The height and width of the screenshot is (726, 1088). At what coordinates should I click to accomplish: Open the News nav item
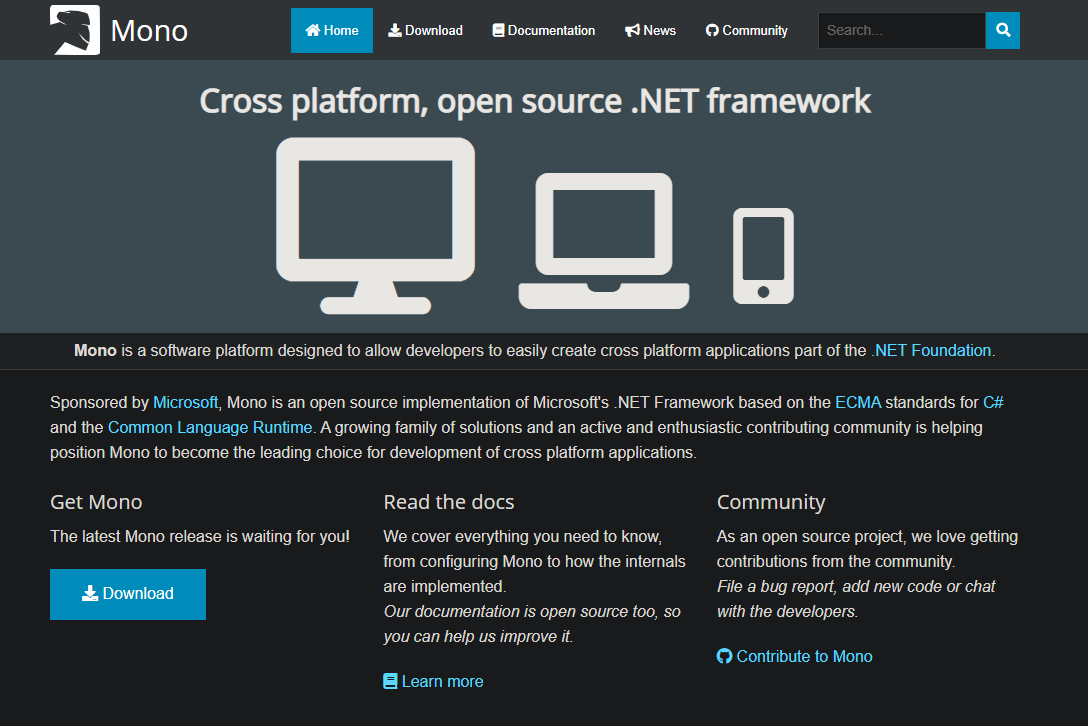[650, 31]
